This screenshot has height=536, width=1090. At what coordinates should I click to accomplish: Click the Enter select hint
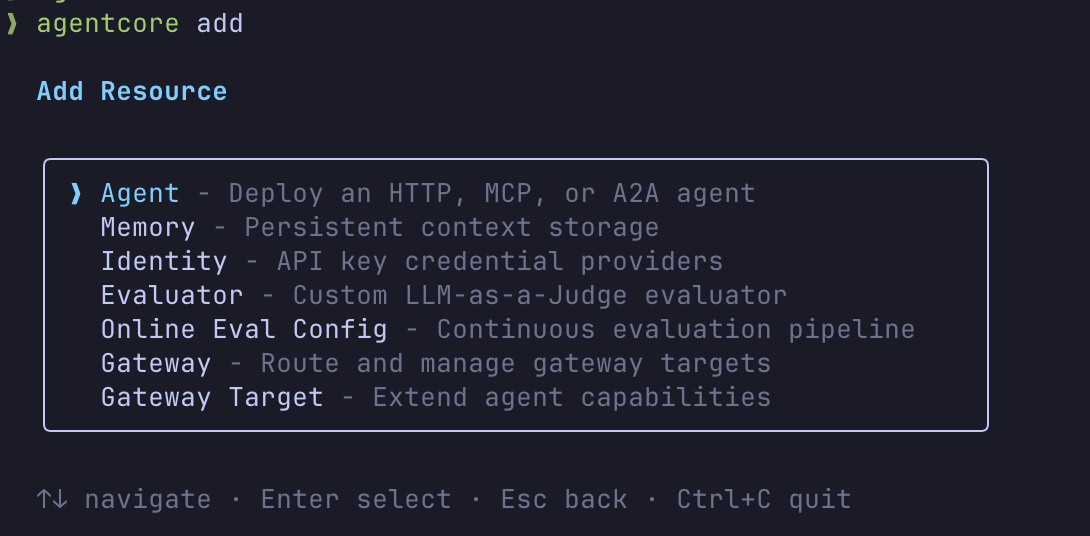tap(356, 499)
